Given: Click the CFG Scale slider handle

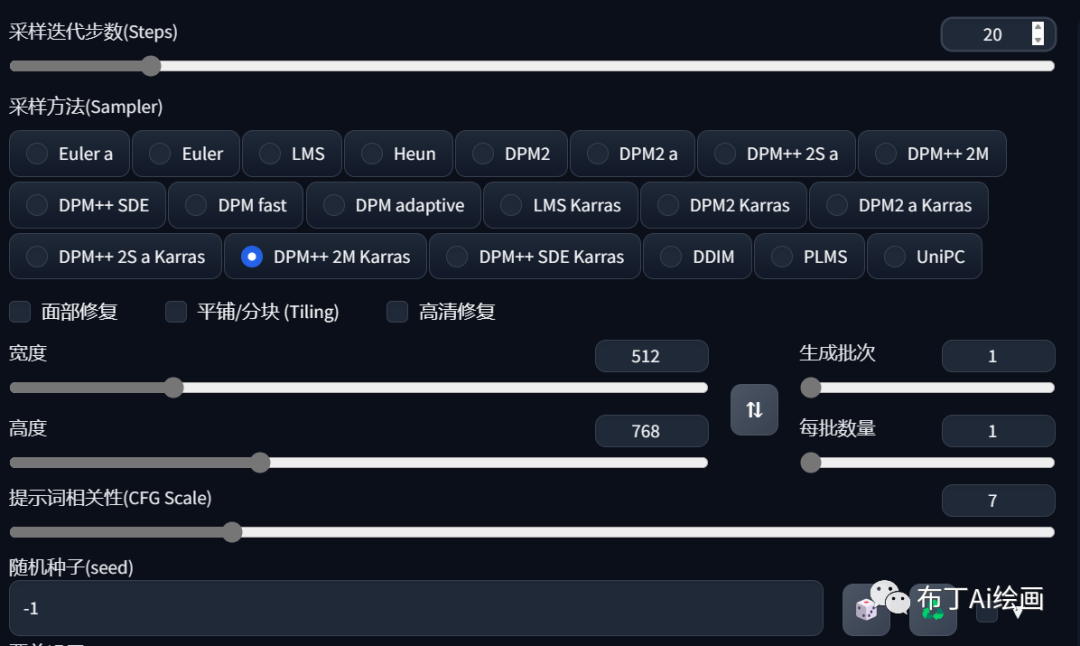Looking at the screenshot, I should coord(232,532).
